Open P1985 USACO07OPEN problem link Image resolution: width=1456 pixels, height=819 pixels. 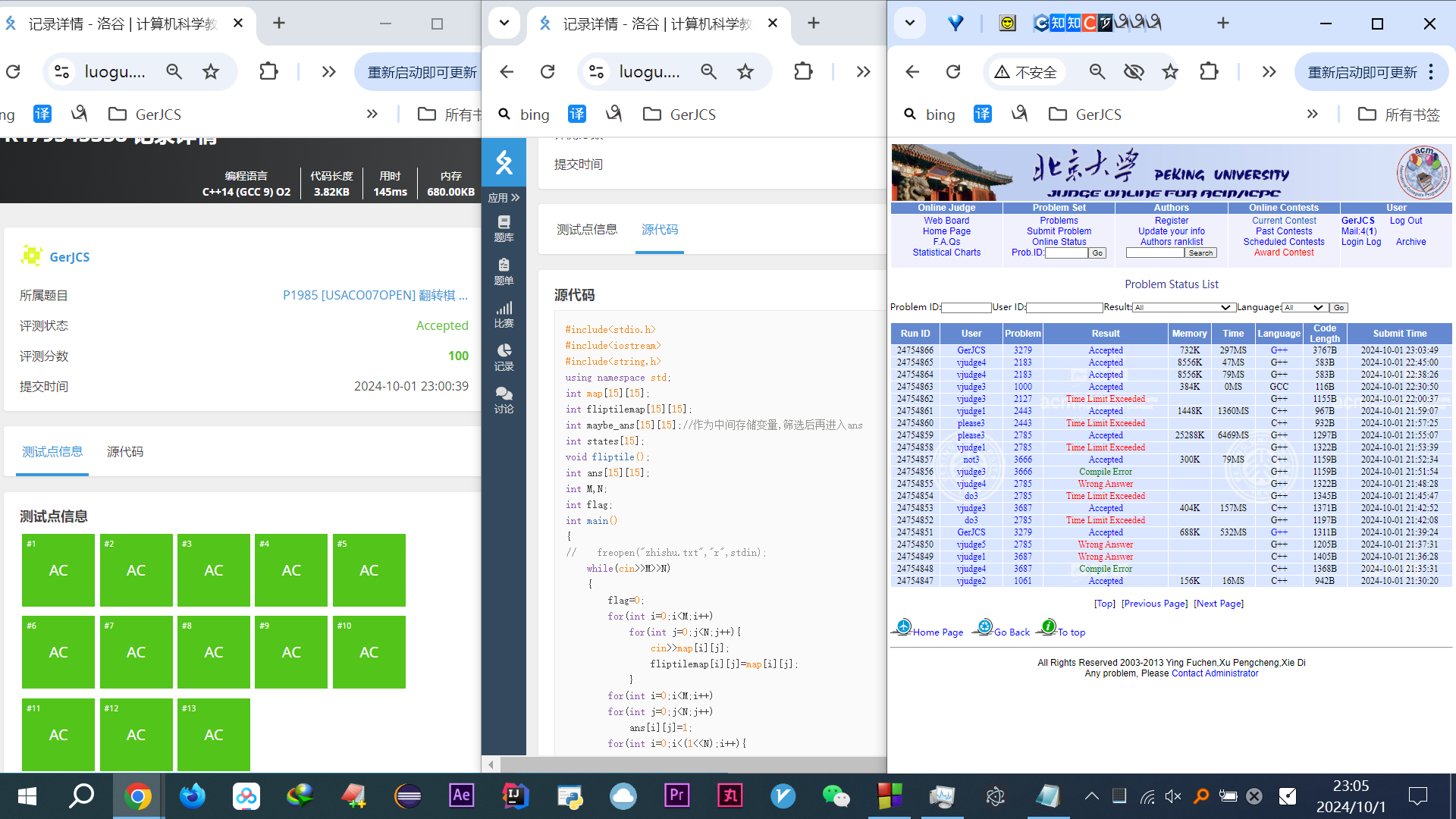tap(375, 295)
